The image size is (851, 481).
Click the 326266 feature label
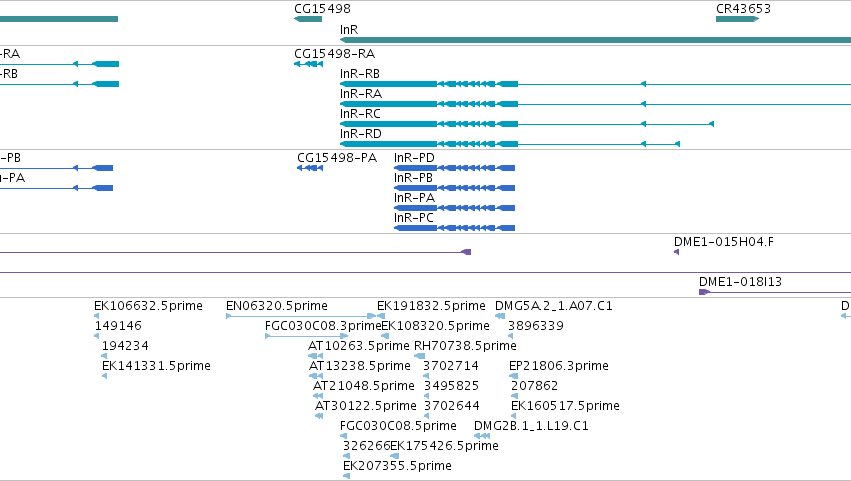coord(366,446)
